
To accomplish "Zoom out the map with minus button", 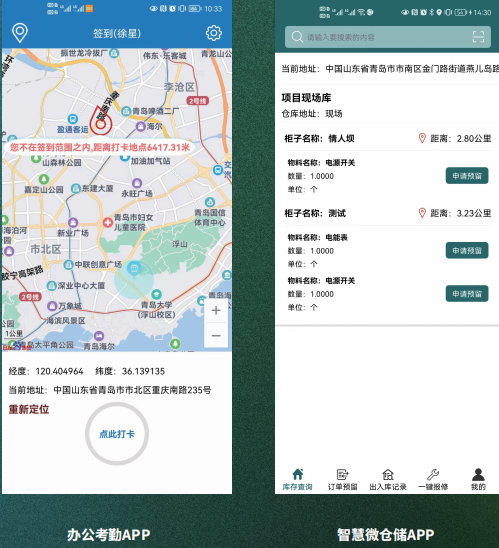I will [216, 336].
